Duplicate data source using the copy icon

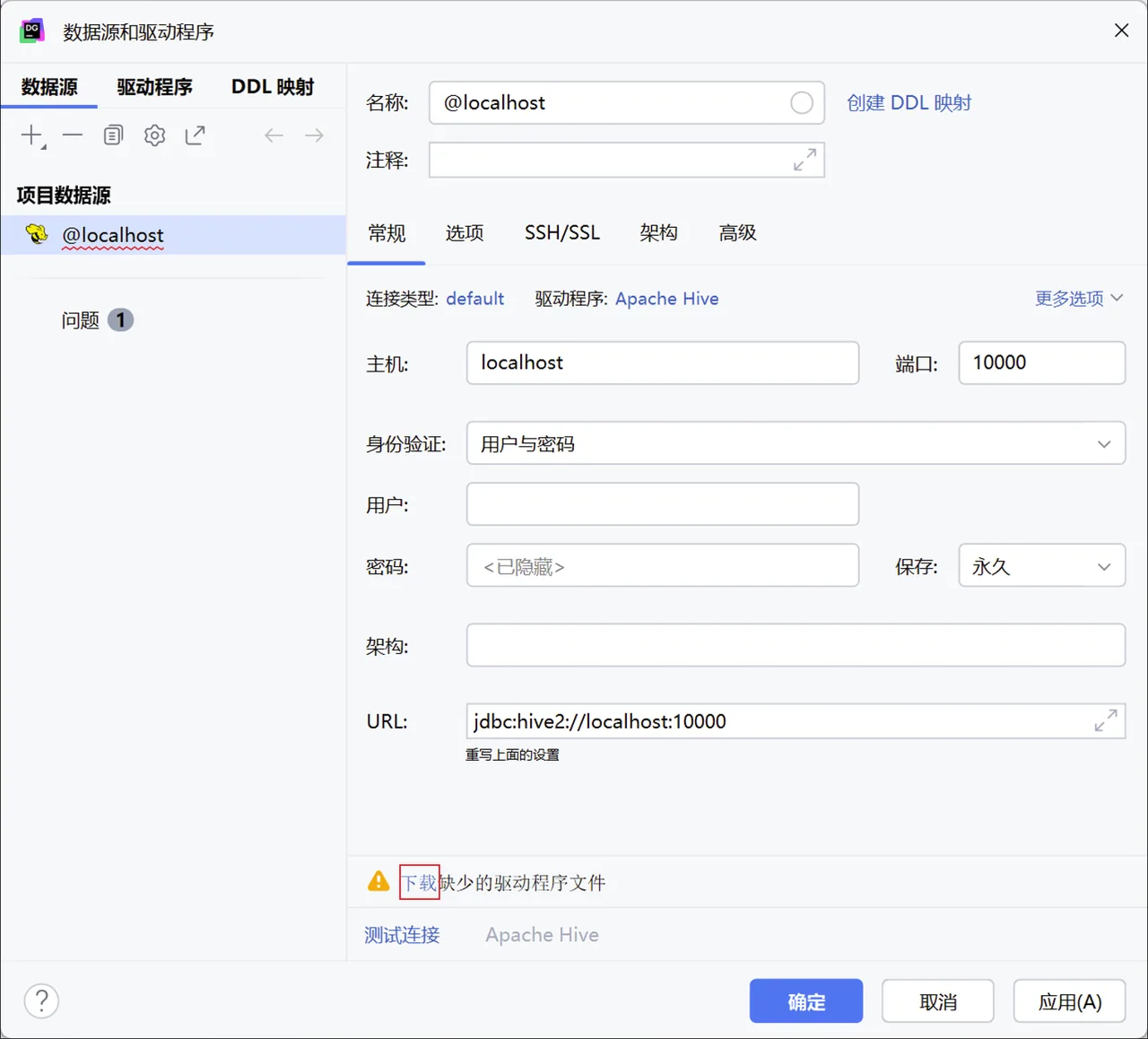[x=113, y=135]
